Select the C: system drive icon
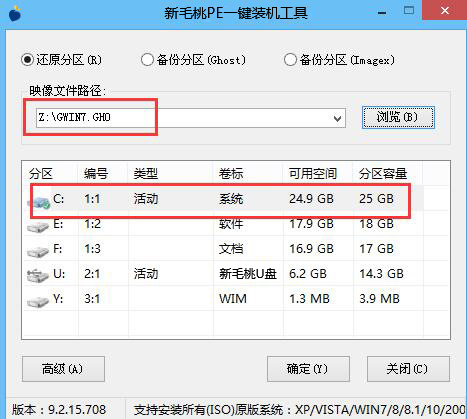Image resolution: width=467 pixels, height=419 pixels. (39, 202)
